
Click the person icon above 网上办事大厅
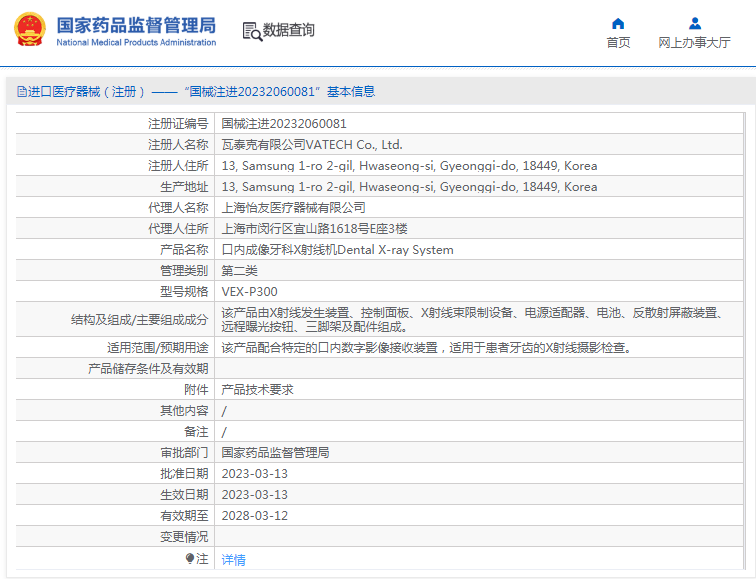point(694,23)
